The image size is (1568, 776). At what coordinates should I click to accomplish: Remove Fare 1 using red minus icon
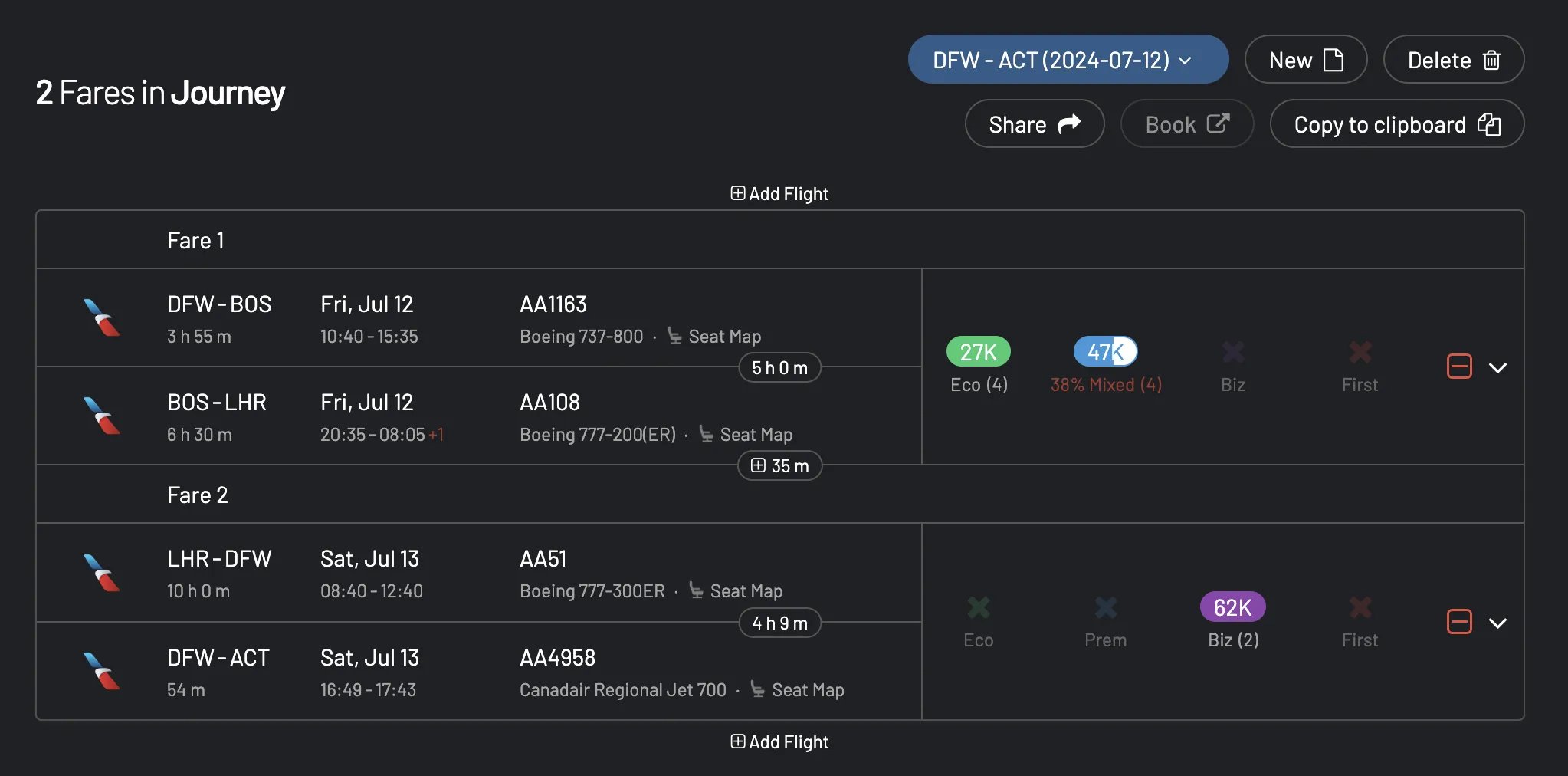[1459, 367]
